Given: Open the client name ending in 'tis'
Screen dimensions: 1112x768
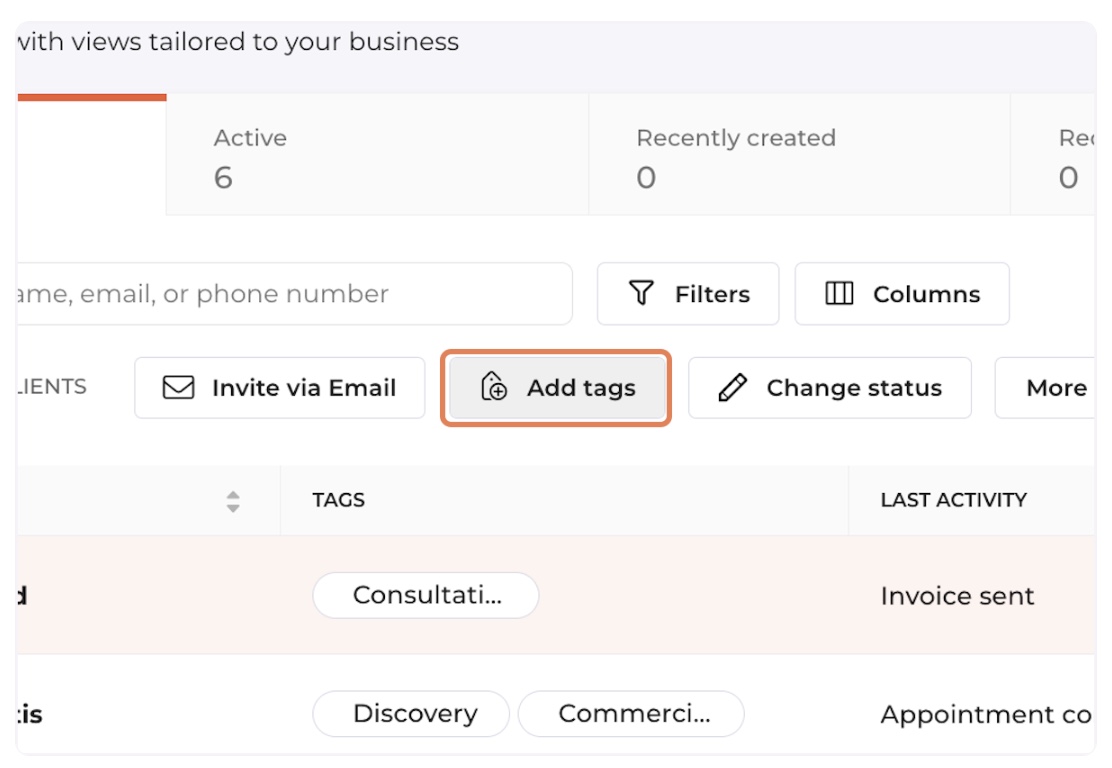Looking at the screenshot, I should pos(30,714).
